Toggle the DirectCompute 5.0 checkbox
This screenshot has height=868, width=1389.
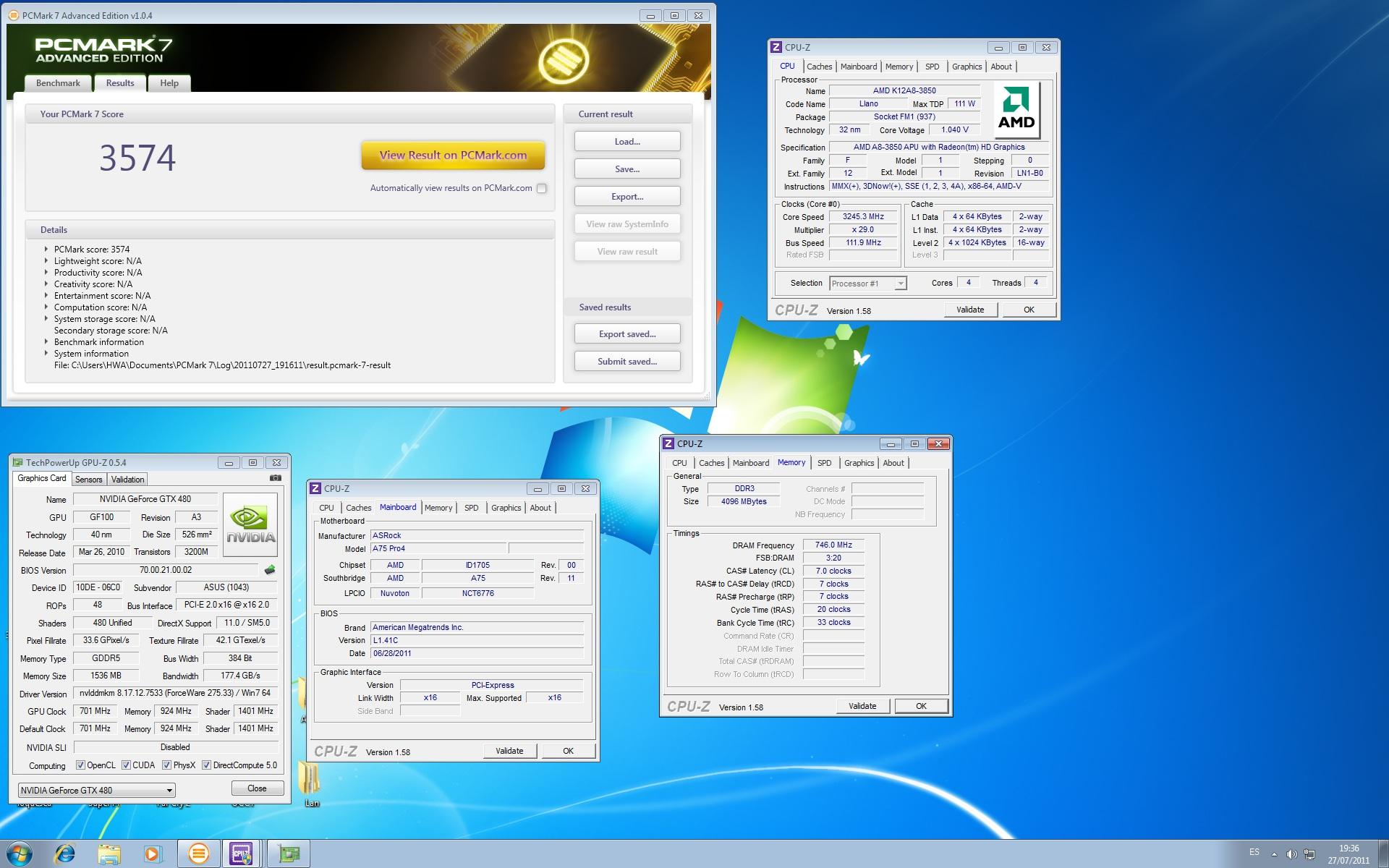point(206,765)
